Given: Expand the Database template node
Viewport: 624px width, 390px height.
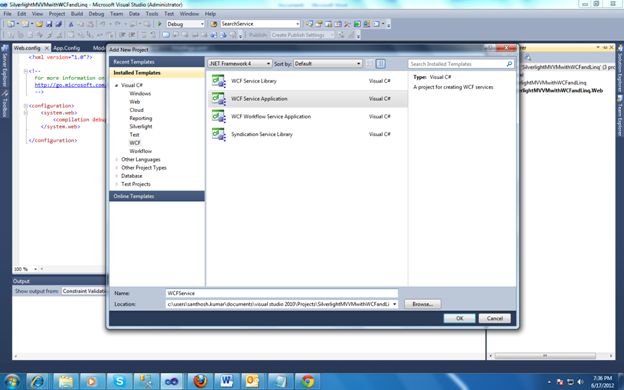Looking at the screenshot, I should pos(117,176).
